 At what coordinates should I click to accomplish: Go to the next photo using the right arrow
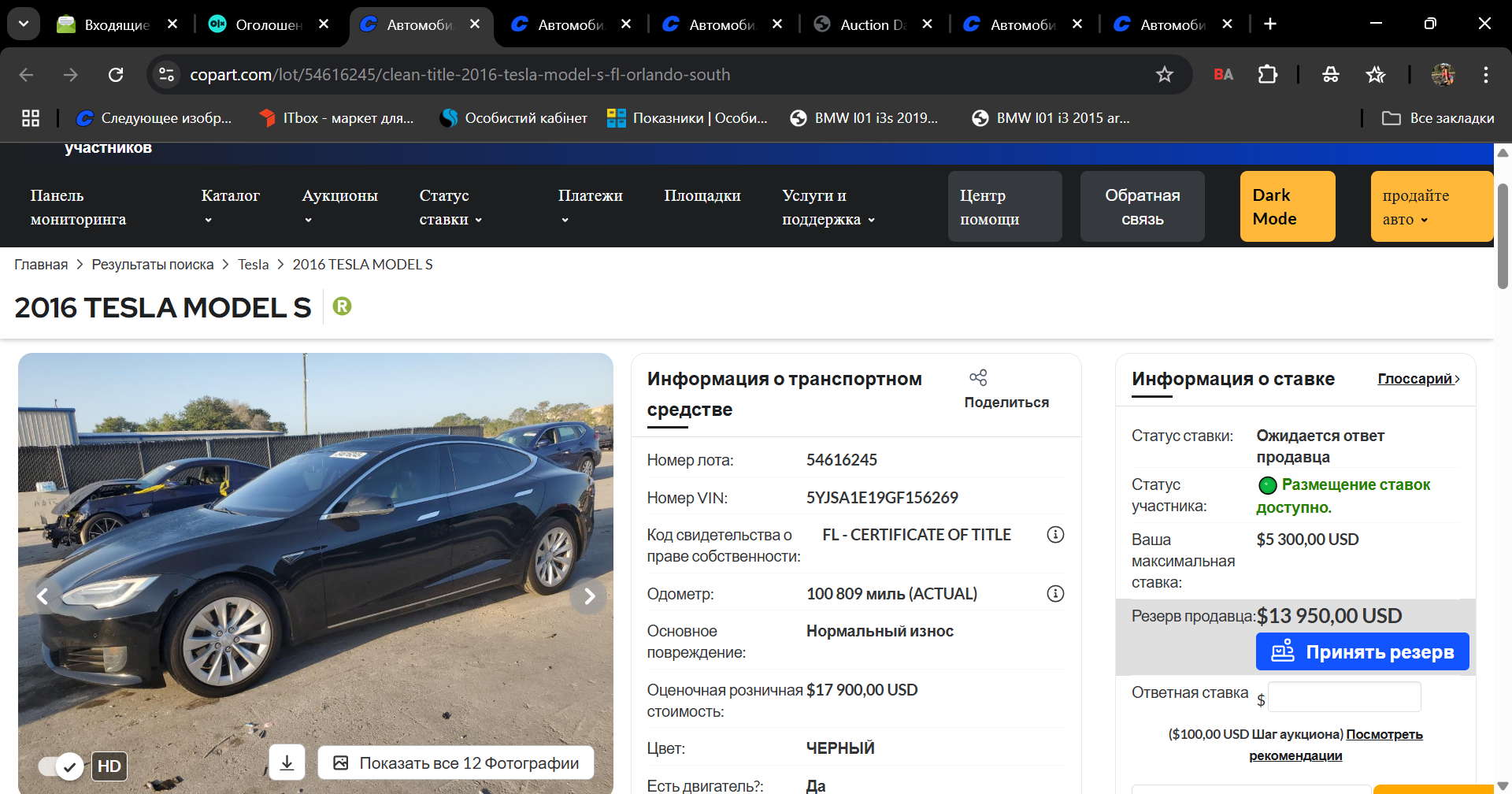pos(589,596)
